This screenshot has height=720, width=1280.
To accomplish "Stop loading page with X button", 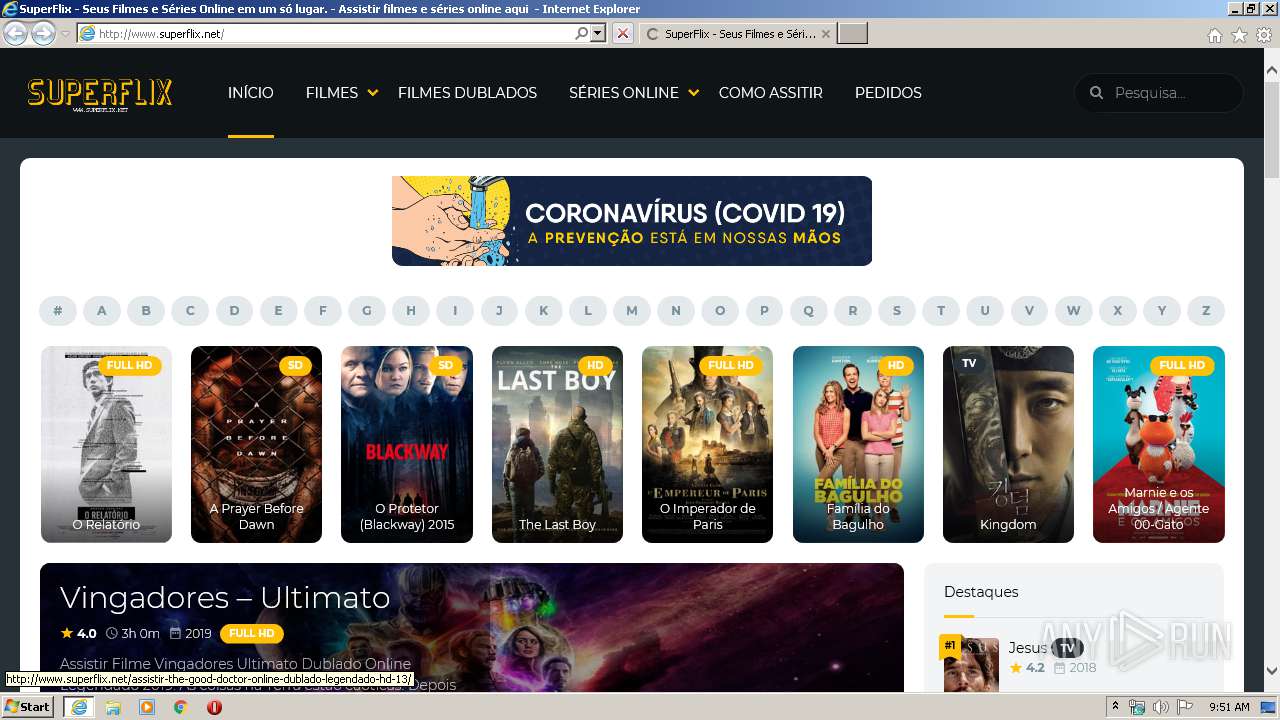I will [622, 33].
